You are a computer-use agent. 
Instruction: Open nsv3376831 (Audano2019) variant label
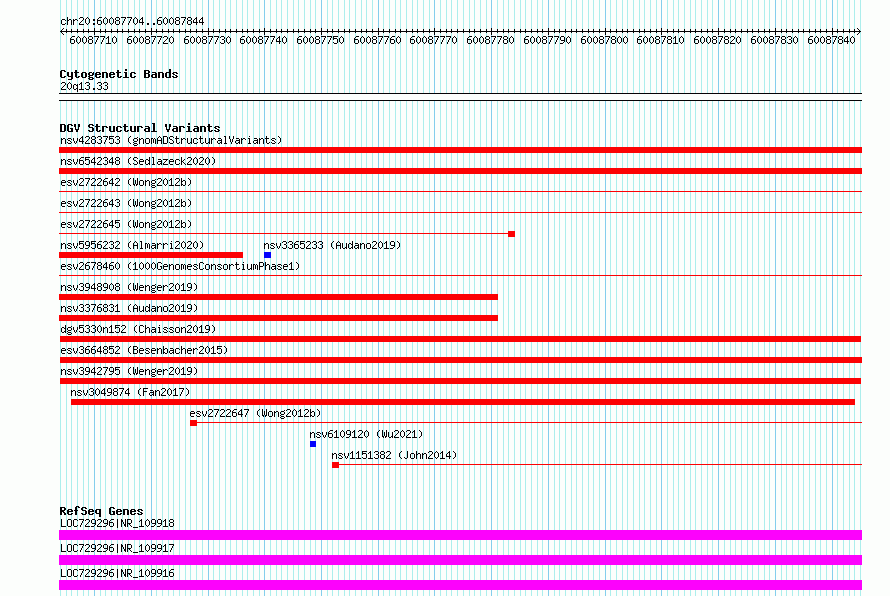(129, 308)
